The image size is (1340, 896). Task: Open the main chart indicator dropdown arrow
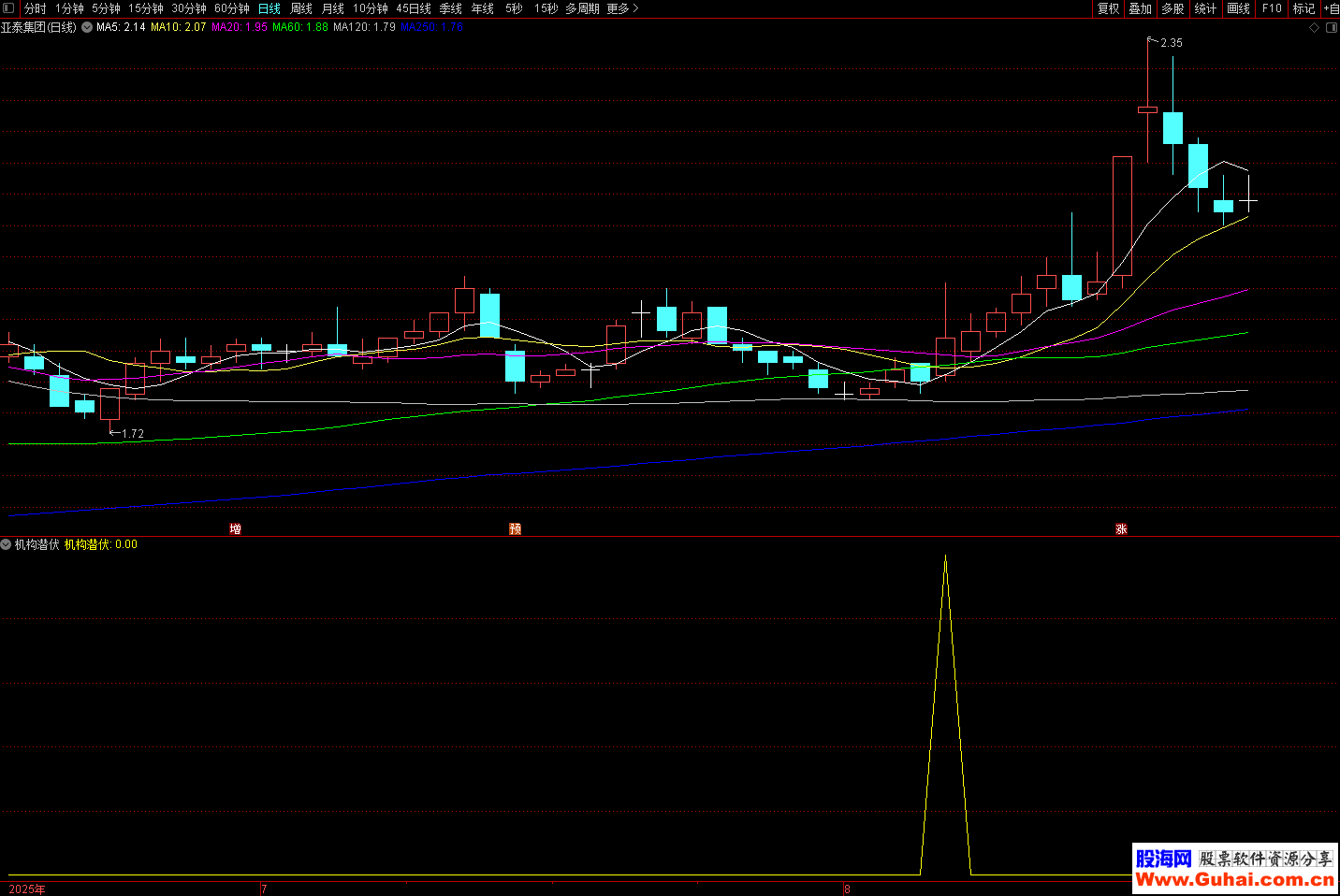coord(87,27)
